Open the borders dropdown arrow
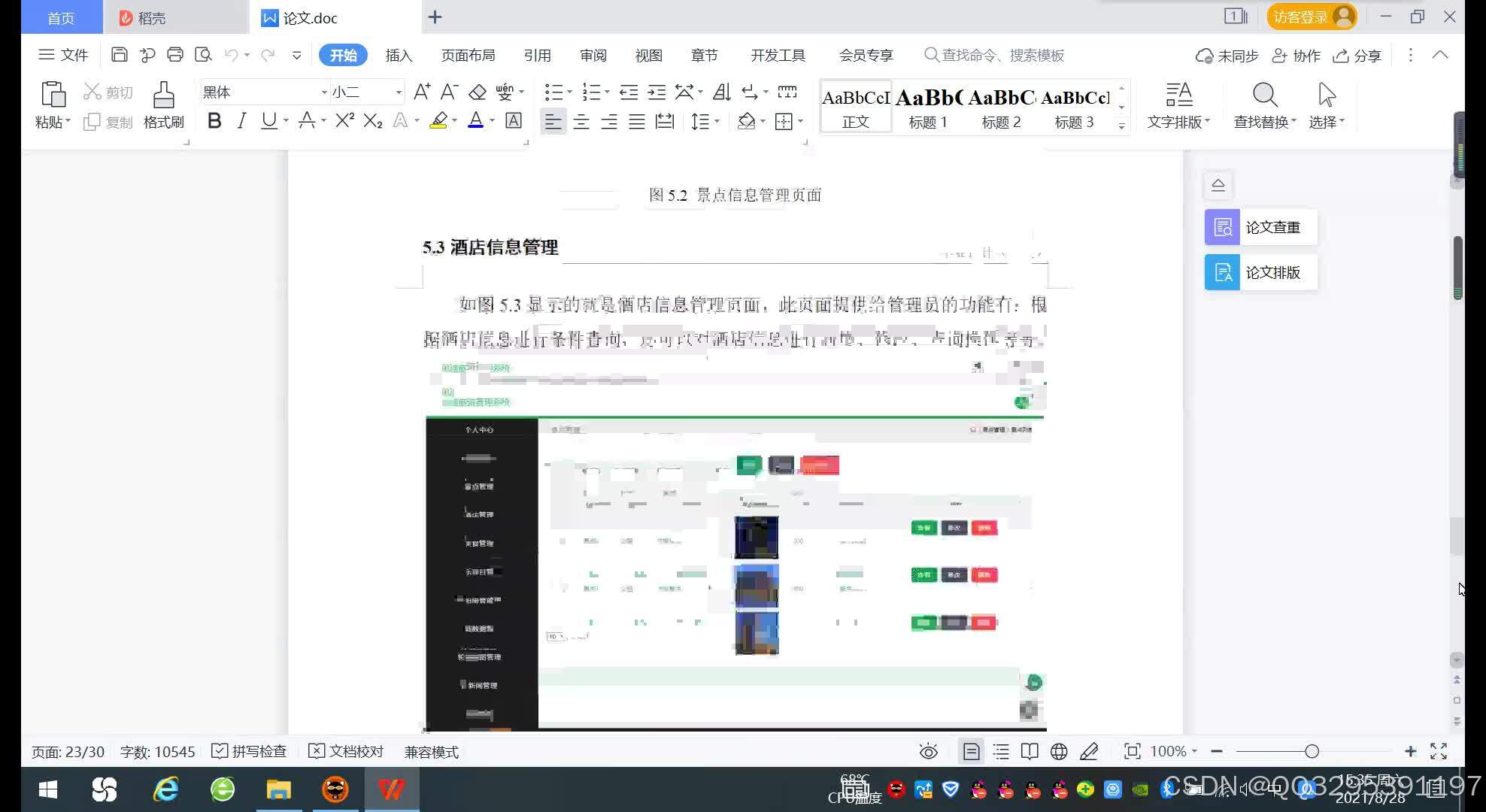This screenshot has width=1486, height=812. [800, 121]
